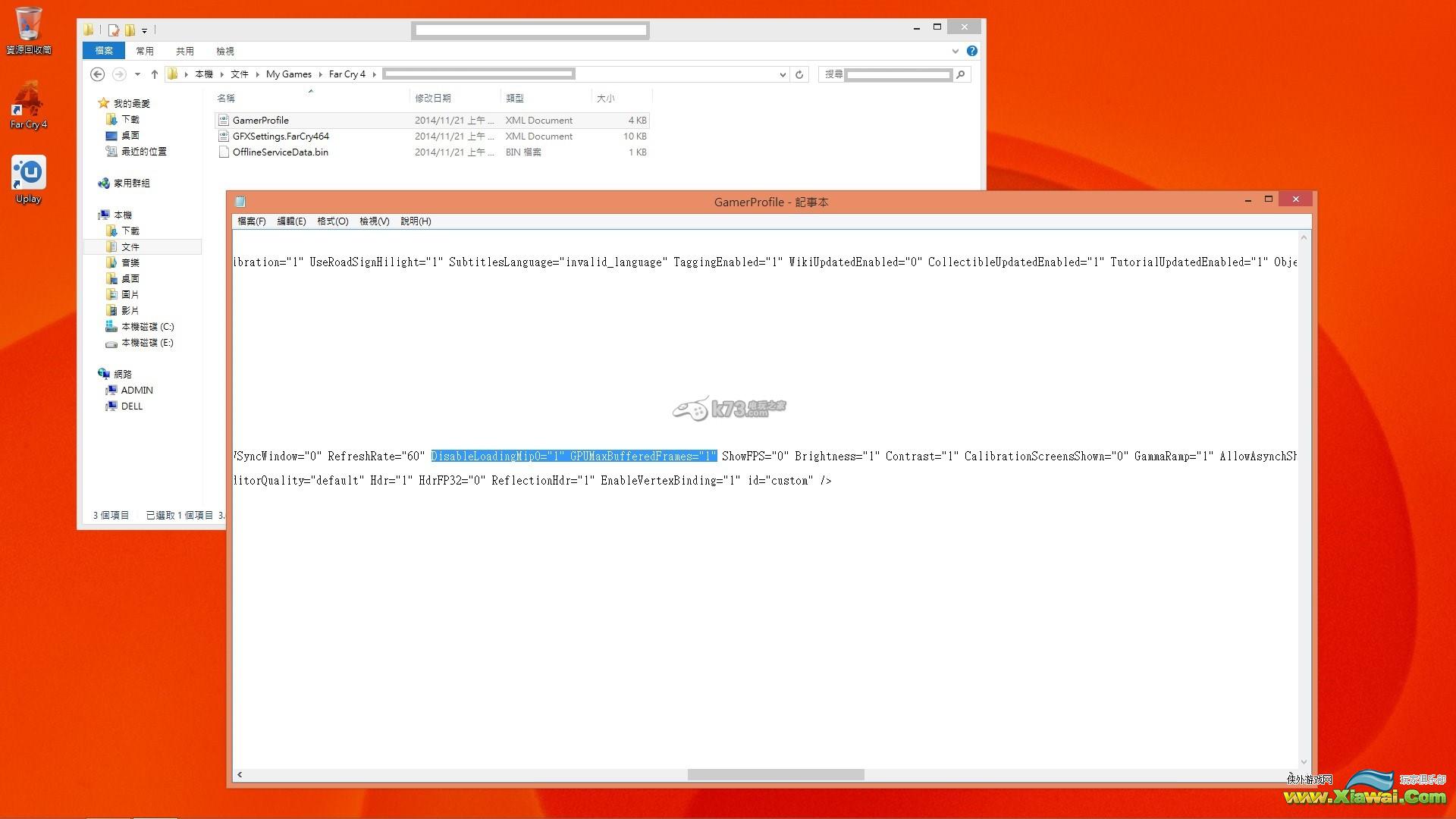Screen dimensions: 1456x819
Task: Click the Notepad app icon in title bar
Action: click(240, 202)
